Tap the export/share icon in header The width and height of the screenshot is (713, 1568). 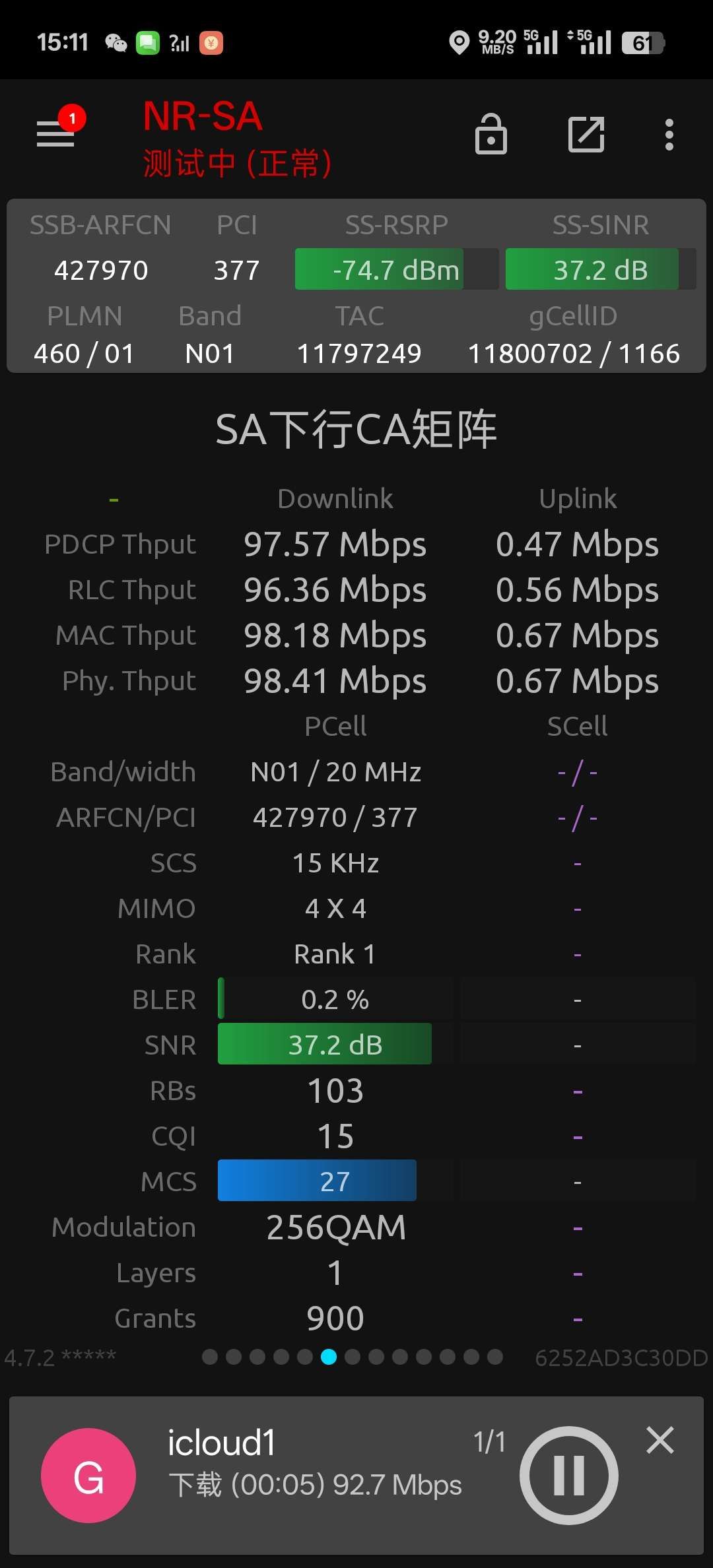point(586,135)
